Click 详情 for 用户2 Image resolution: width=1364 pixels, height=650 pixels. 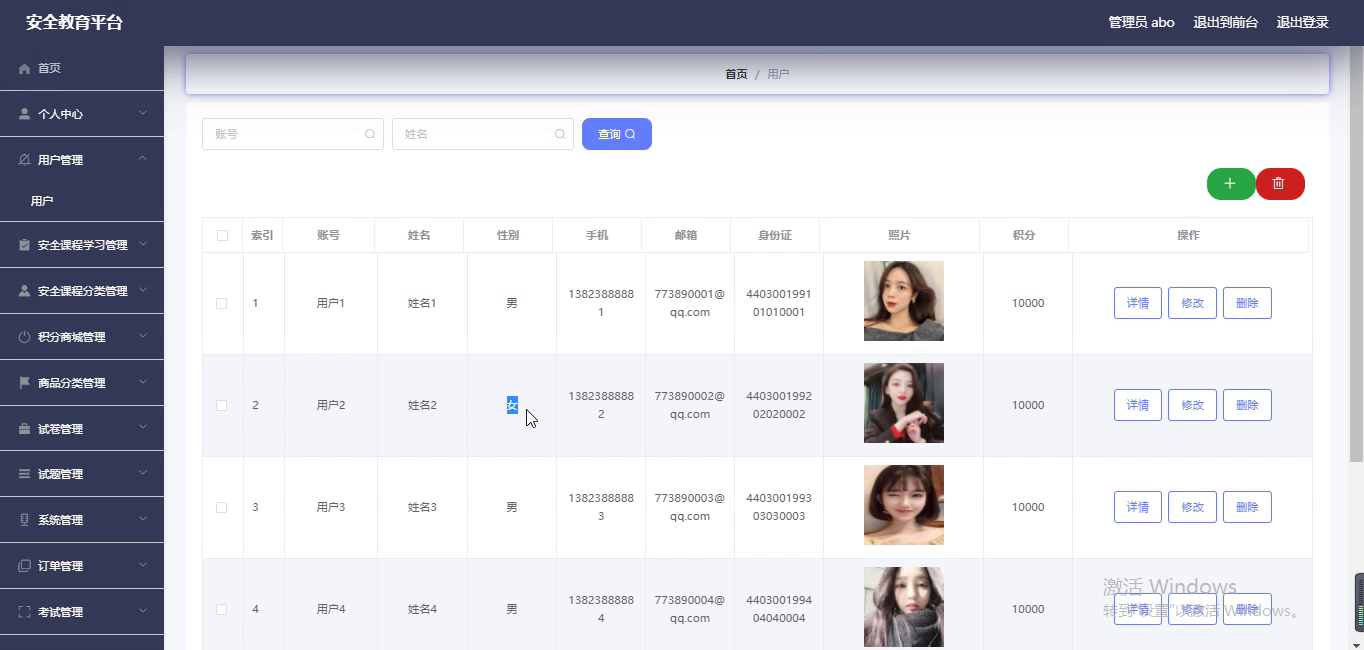click(x=1138, y=405)
